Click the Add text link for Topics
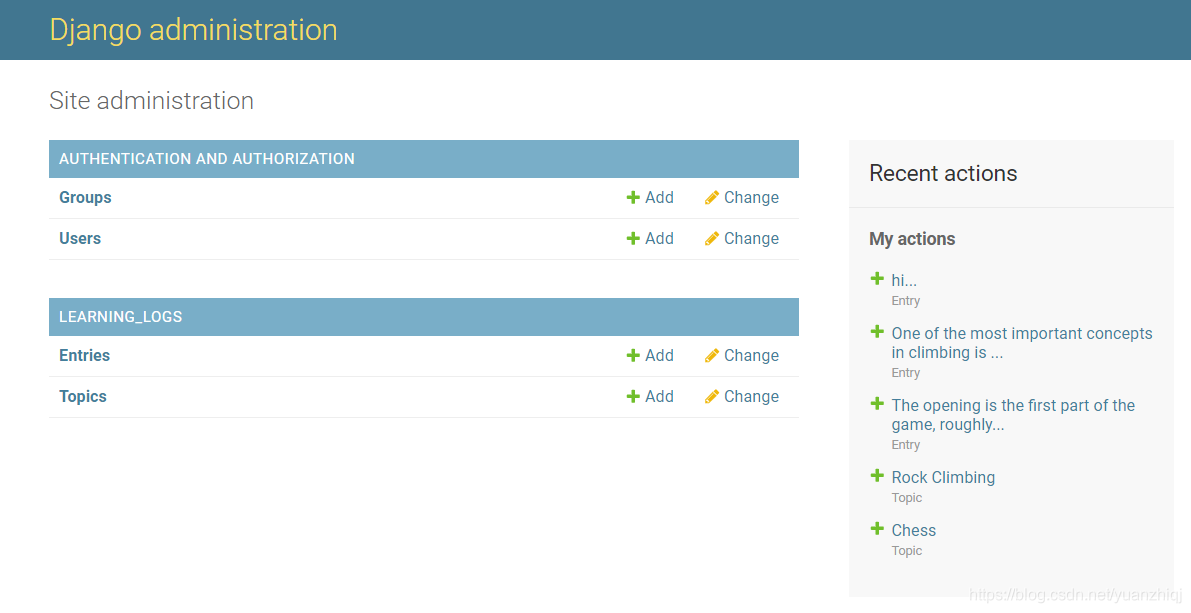 coord(659,397)
